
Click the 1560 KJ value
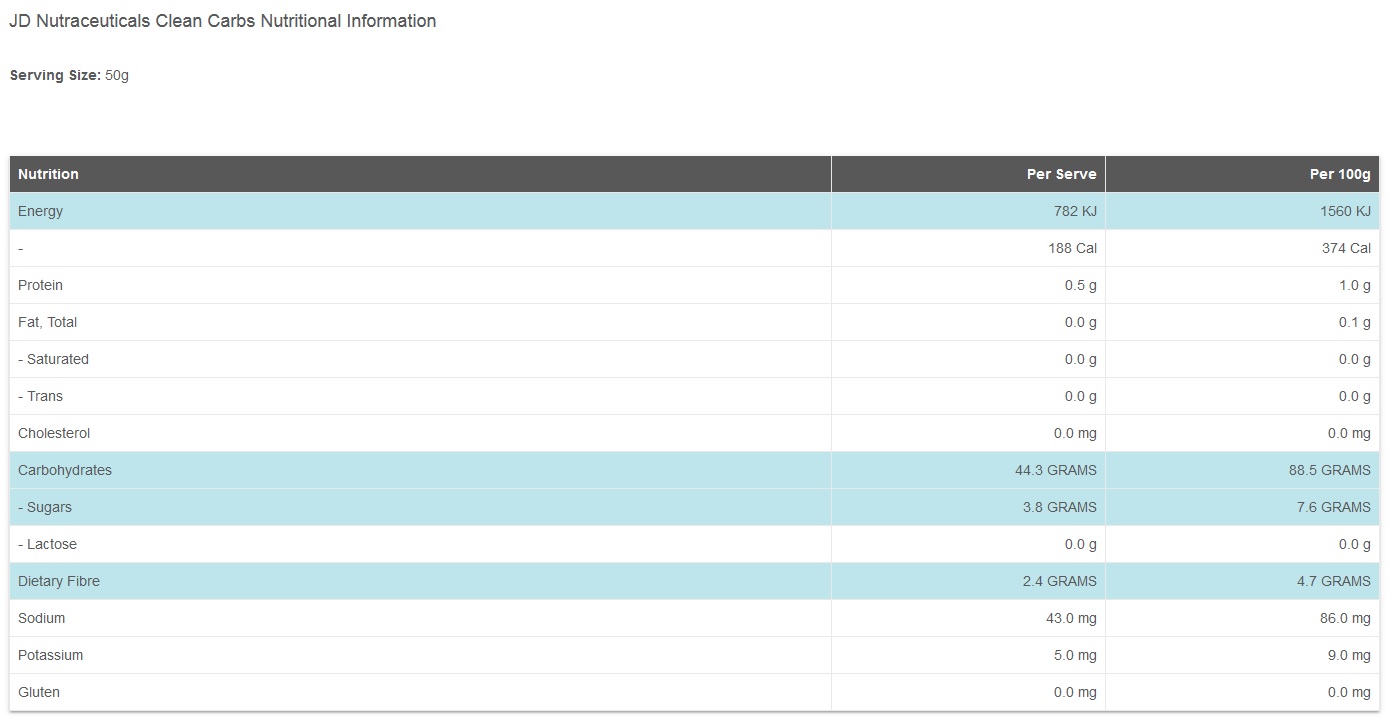click(1345, 211)
